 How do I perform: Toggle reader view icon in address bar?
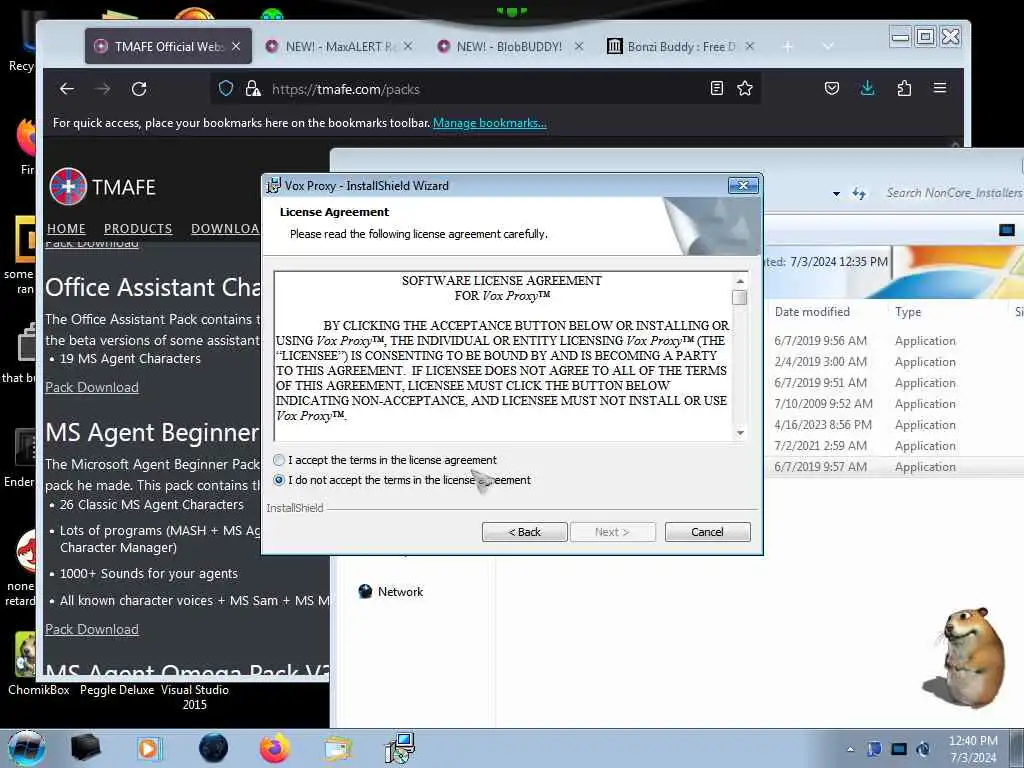tap(716, 88)
